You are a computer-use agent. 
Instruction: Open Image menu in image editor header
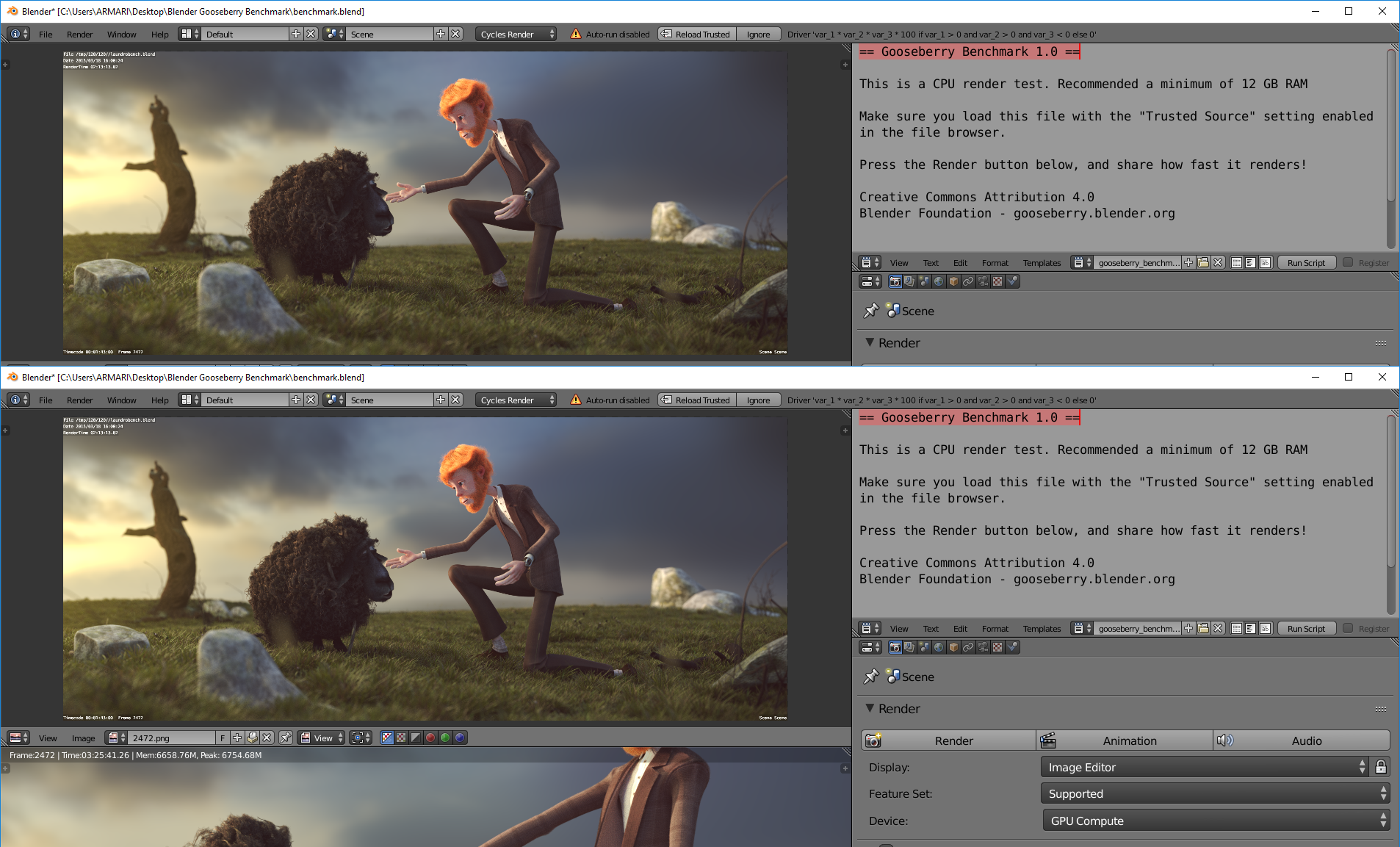coord(83,738)
